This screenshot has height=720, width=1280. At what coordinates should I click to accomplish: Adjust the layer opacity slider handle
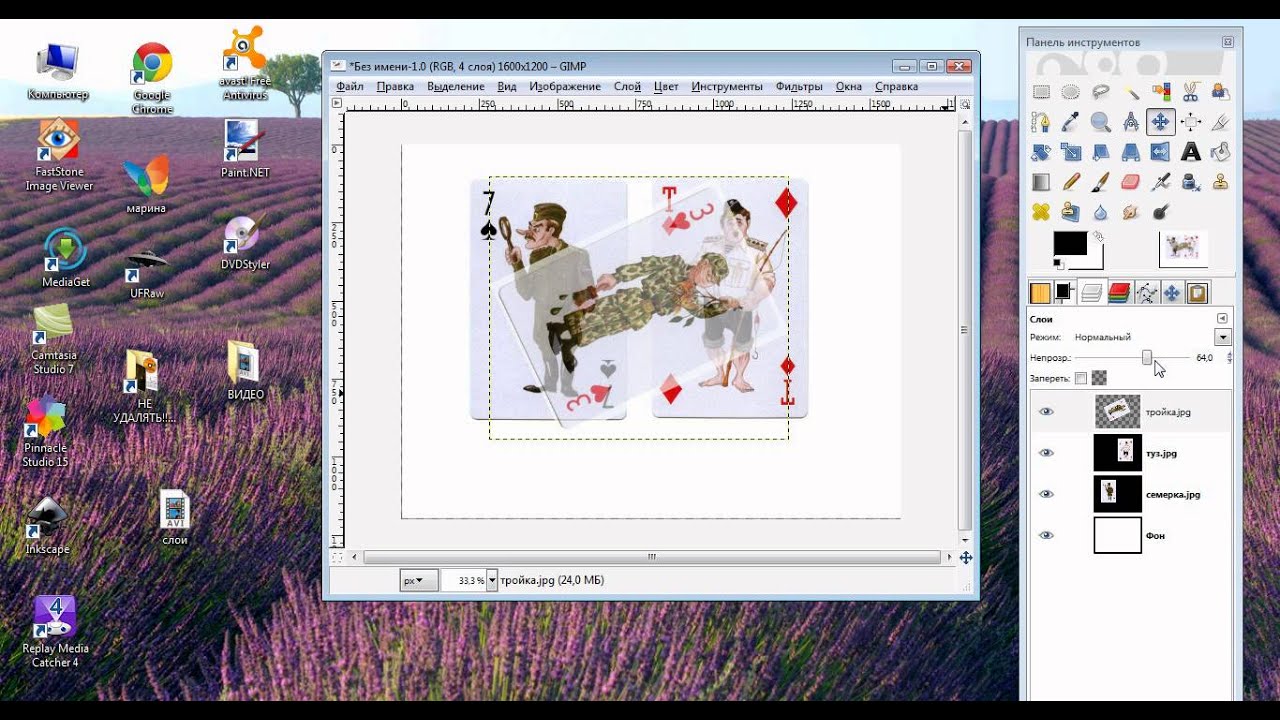click(x=1147, y=357)
